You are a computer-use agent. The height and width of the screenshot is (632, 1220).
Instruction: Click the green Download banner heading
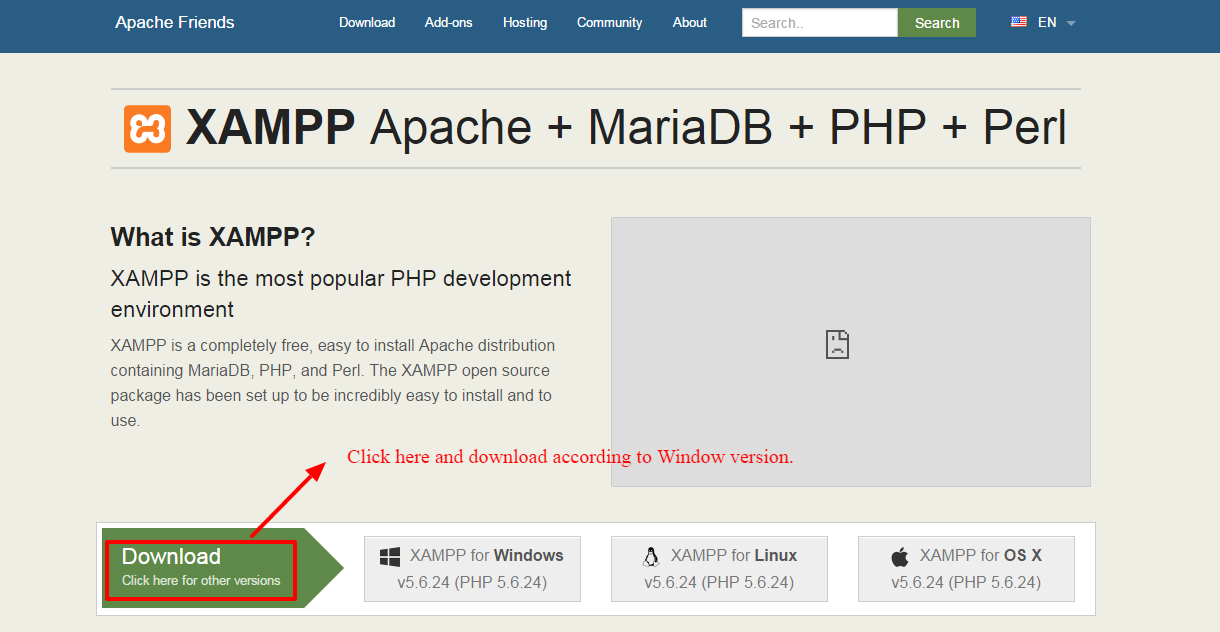(171, 556)
